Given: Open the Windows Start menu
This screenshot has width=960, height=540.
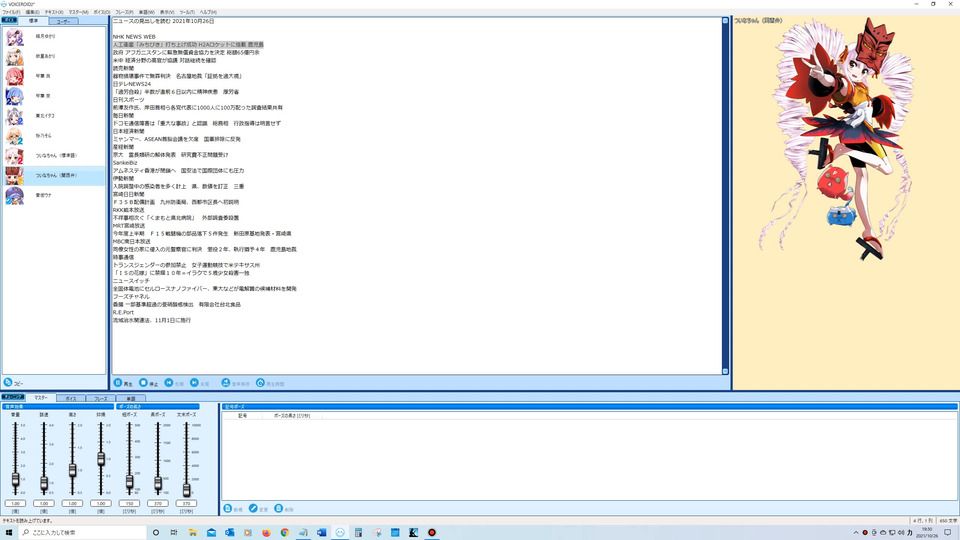Looking at the screenshot, I should click(x=9, y=533).
